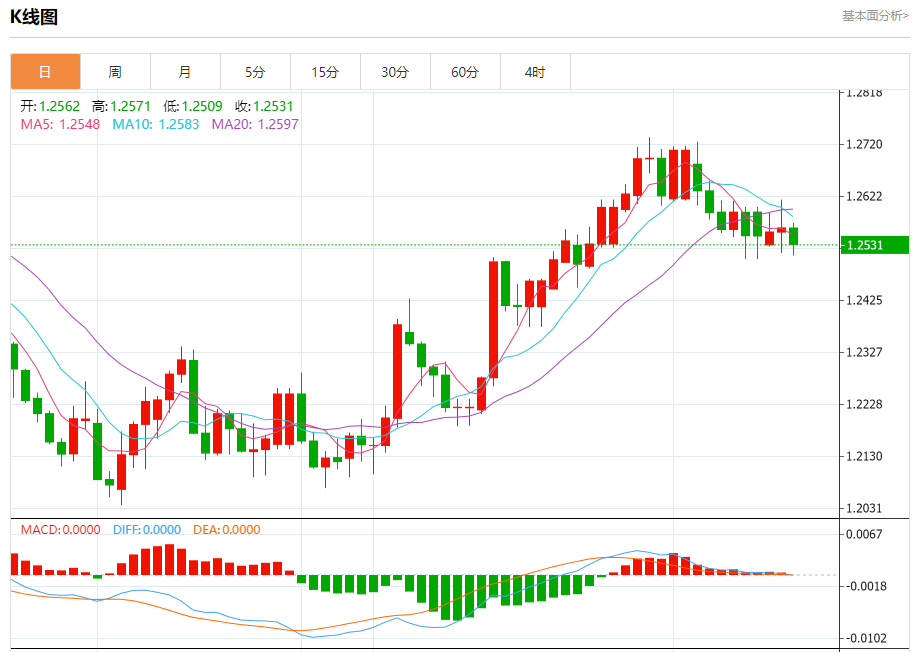Click the 1.2622 price axis label

coord(864,196)
